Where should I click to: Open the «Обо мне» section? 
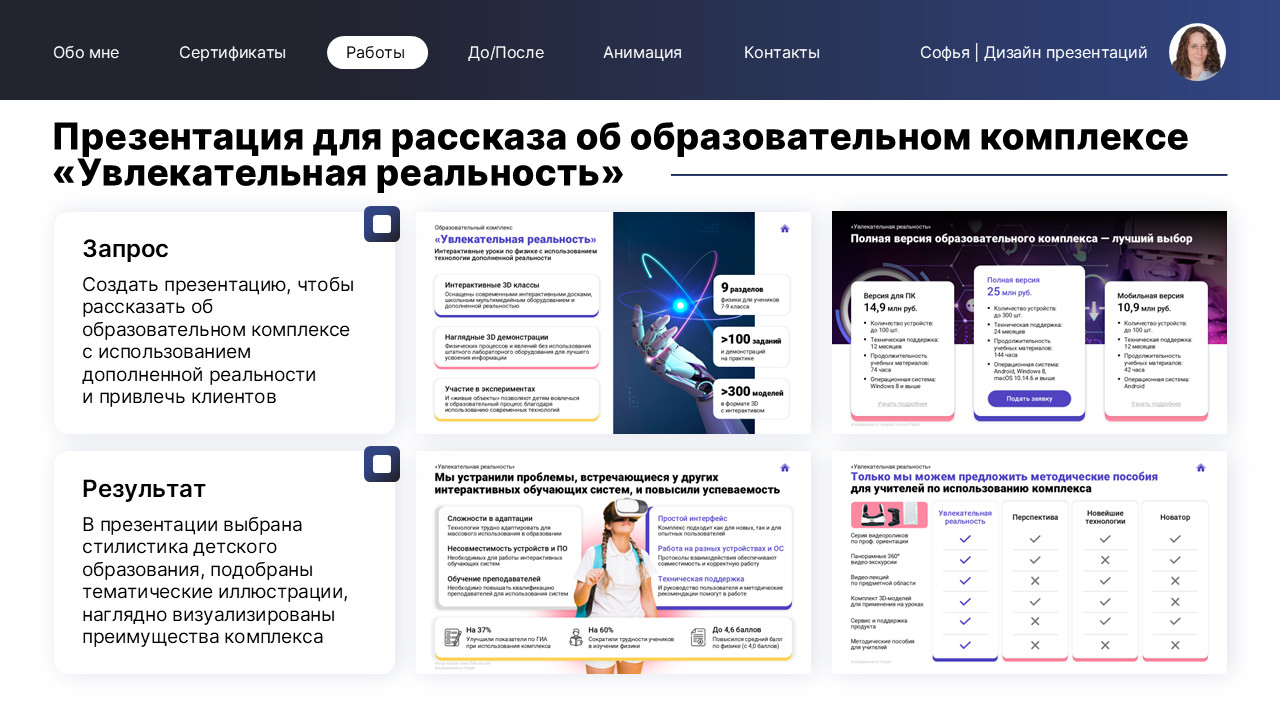click(x=86, y=53)
